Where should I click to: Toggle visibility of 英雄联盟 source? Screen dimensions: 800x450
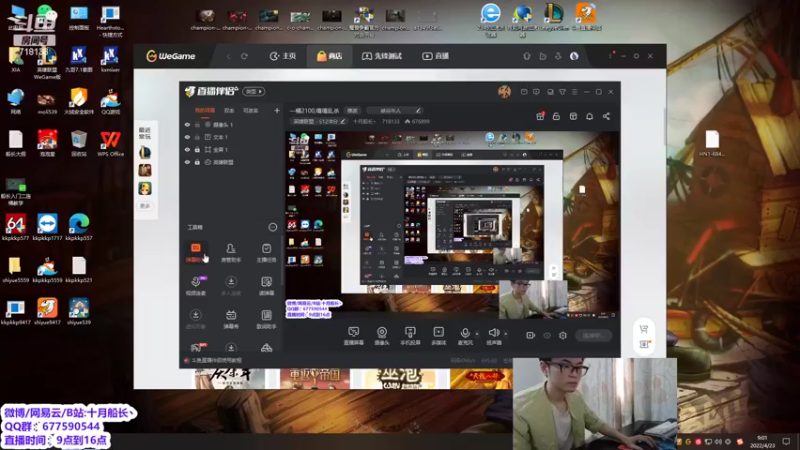[187, 162]
